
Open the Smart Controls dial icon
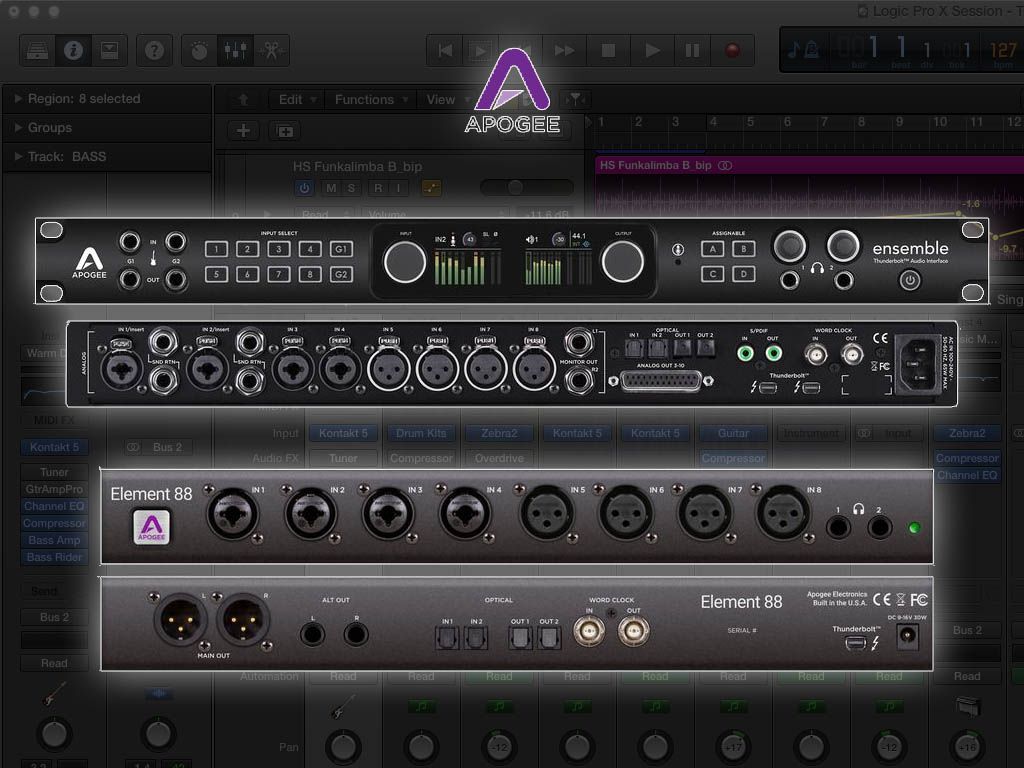point(199,50)
